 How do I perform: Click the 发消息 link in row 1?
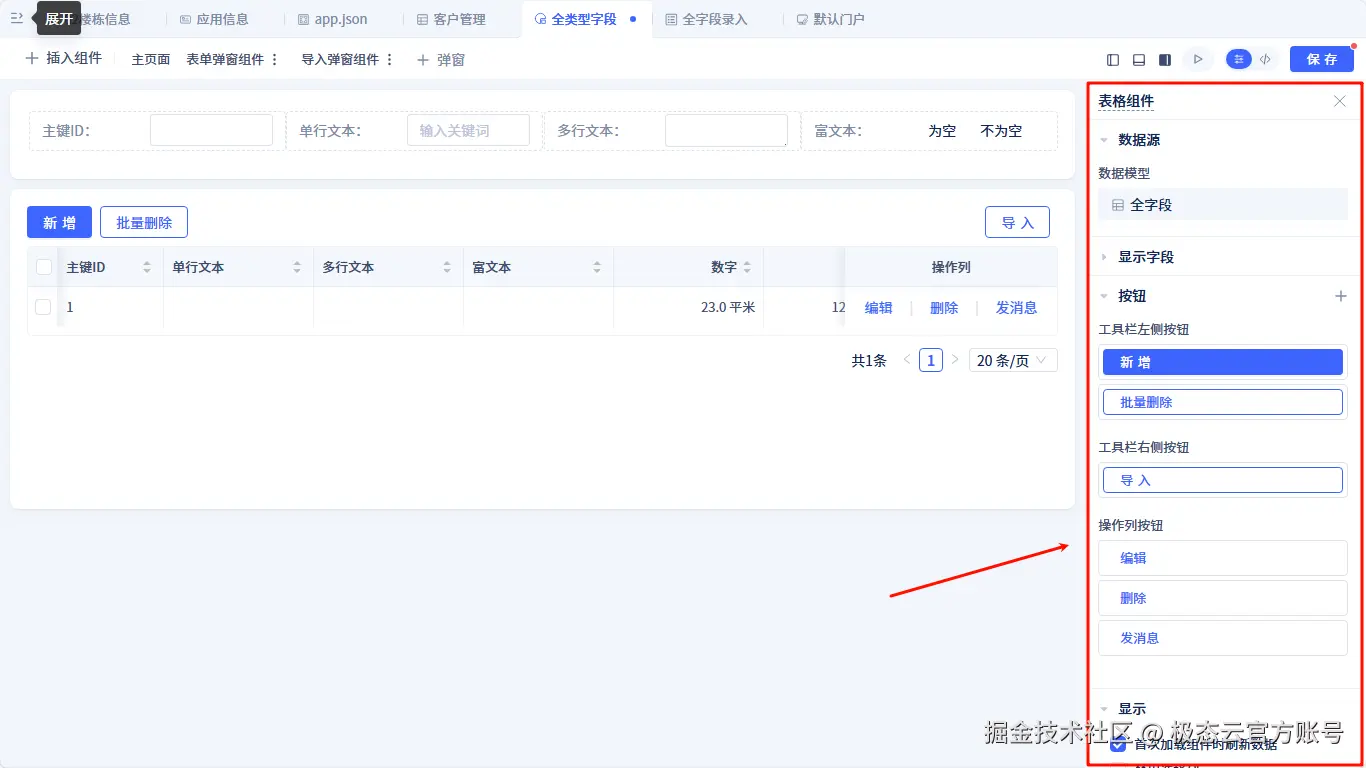click(x=1016, y=308)
